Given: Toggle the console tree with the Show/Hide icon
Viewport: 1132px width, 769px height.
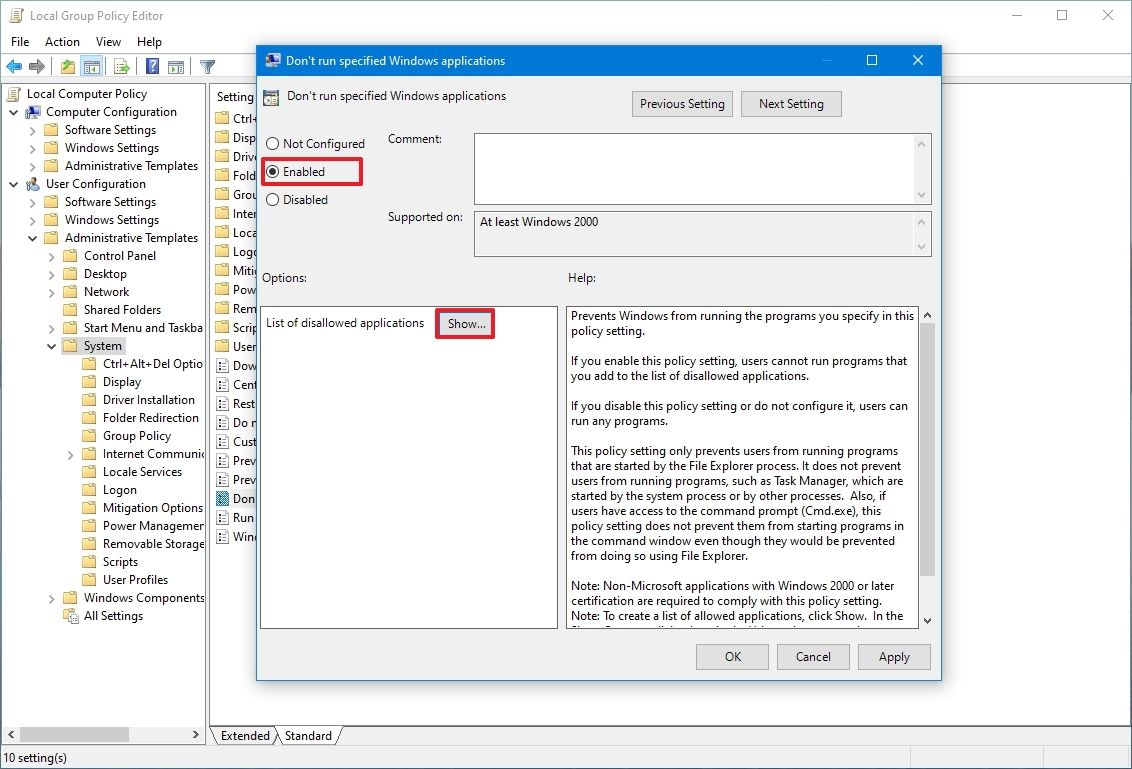Looking at the screenshot, I should (91, 66).
